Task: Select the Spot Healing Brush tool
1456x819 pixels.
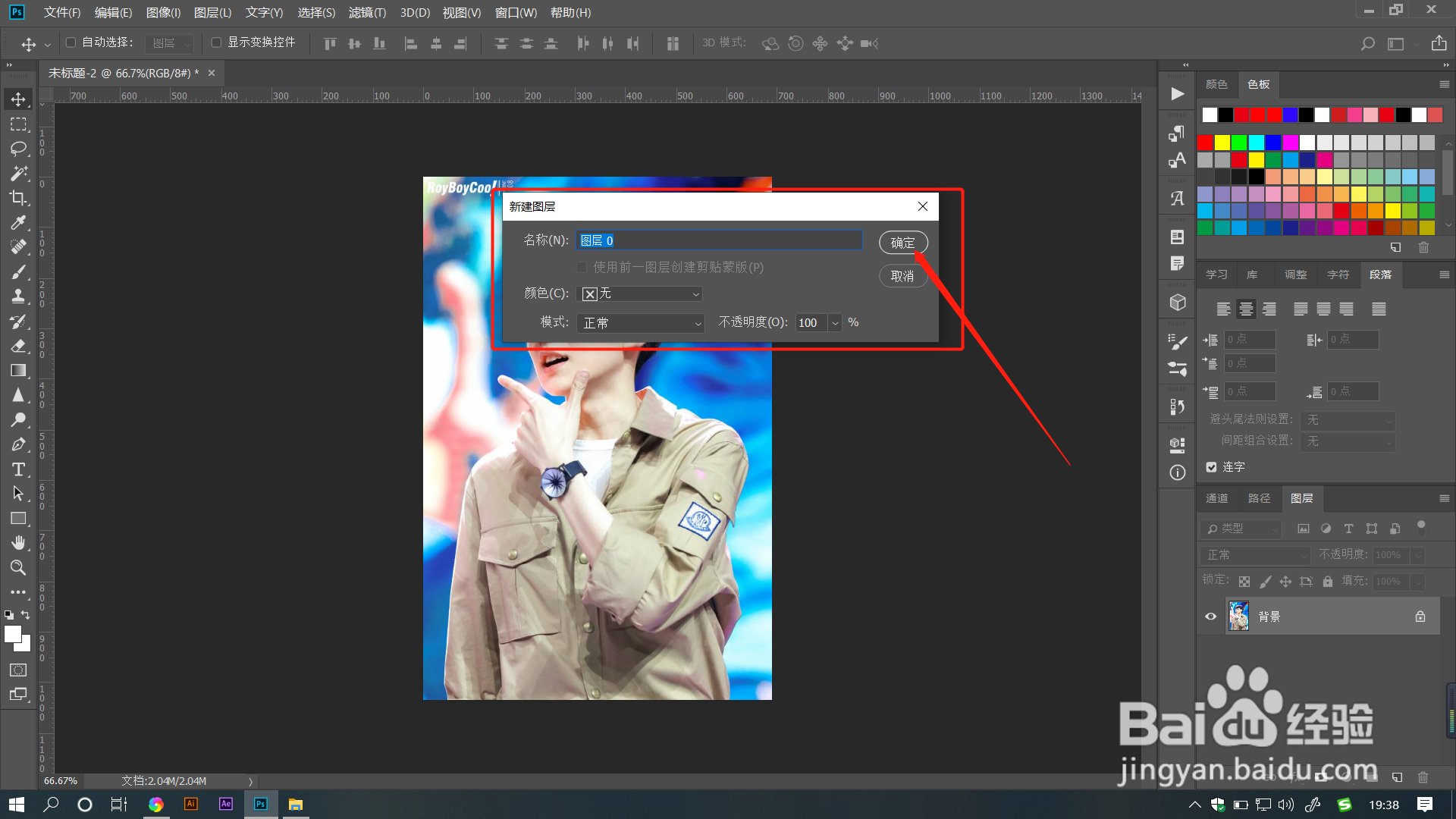Action: coord(18,247)
